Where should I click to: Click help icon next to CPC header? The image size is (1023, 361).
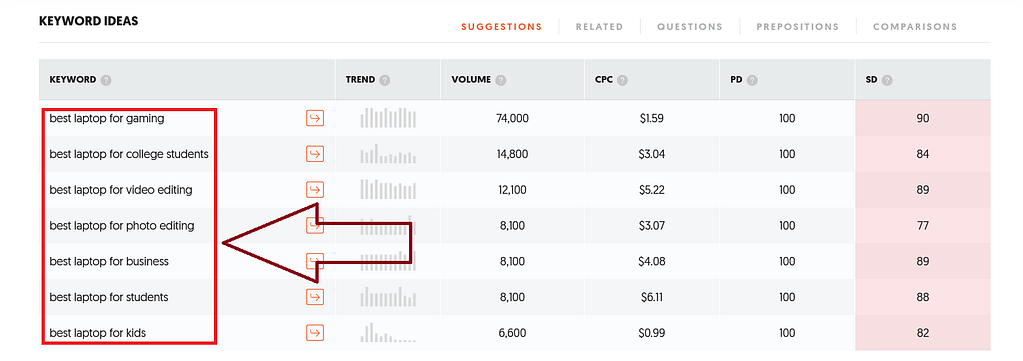(622, 80)
